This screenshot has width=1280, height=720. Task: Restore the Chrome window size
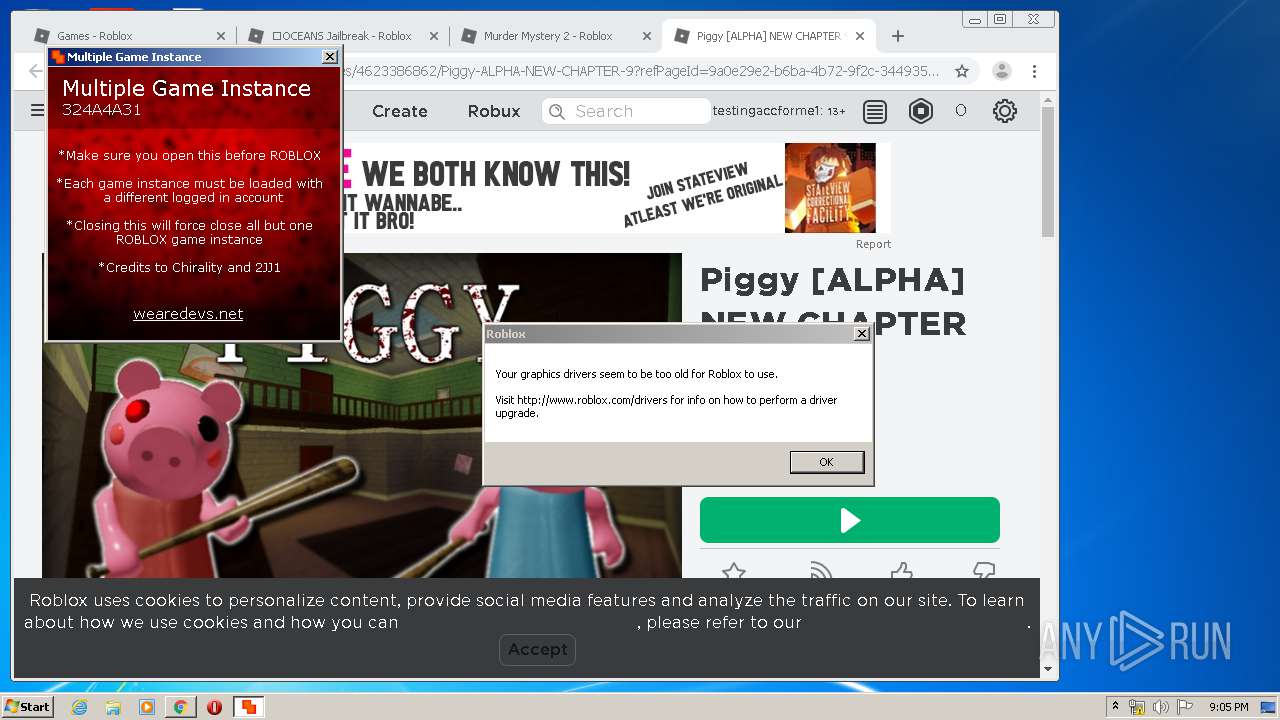1000,19
